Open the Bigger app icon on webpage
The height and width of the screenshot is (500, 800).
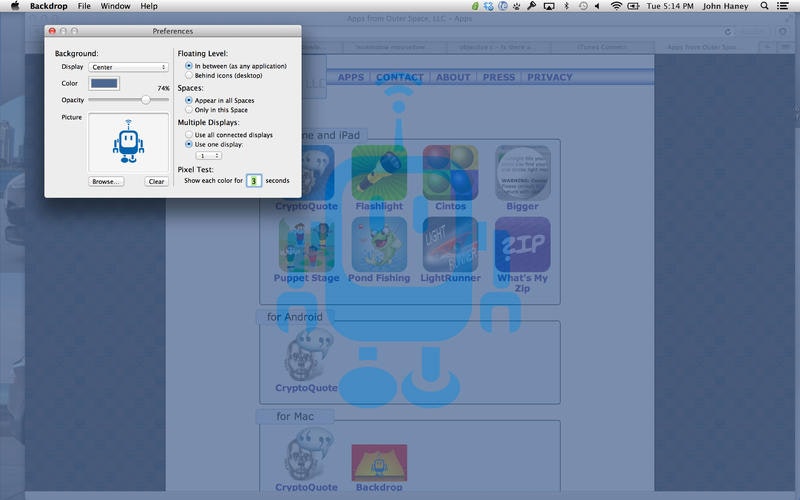[522, 173]
